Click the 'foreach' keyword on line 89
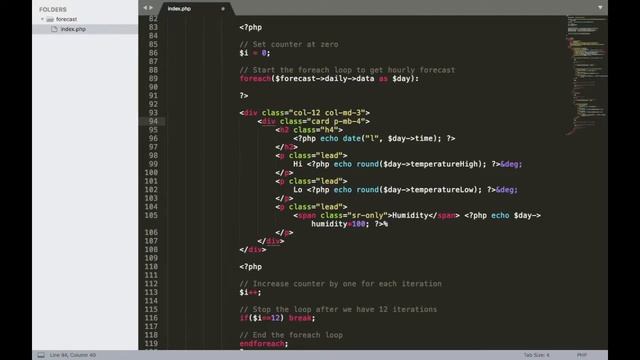The width and height of the screenshot is (640, 360). pyautogui.click(x=255, y=78)
